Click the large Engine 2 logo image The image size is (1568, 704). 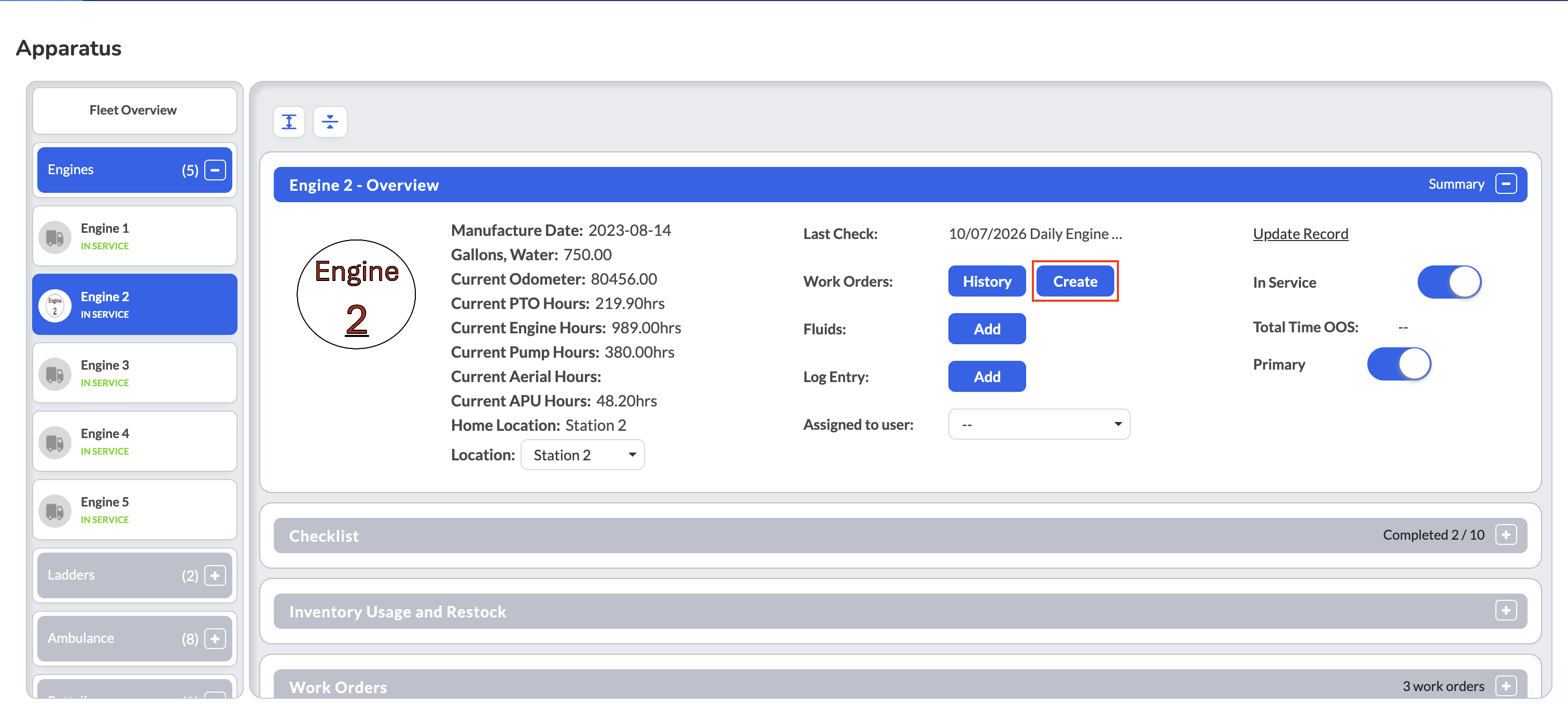click(356, 294)
